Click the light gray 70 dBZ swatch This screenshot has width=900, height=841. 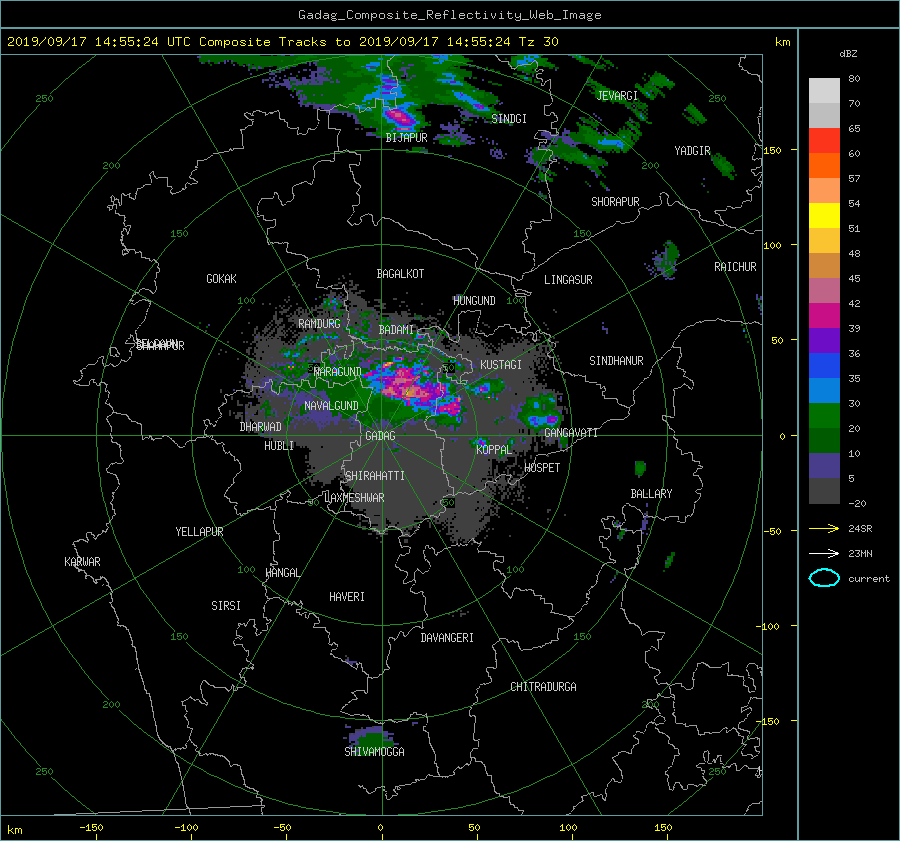tap(824, 91)
